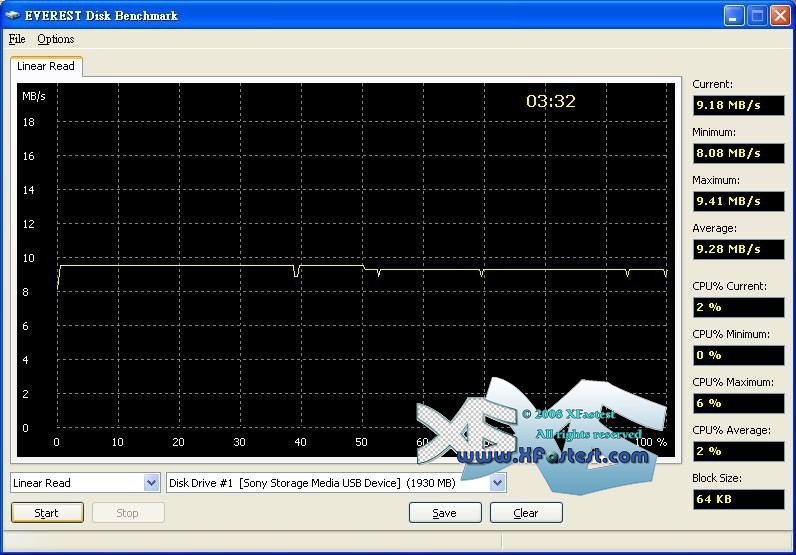Open the Options menu
This screenshot has height=555, width=796.
(x=56, y=39)
